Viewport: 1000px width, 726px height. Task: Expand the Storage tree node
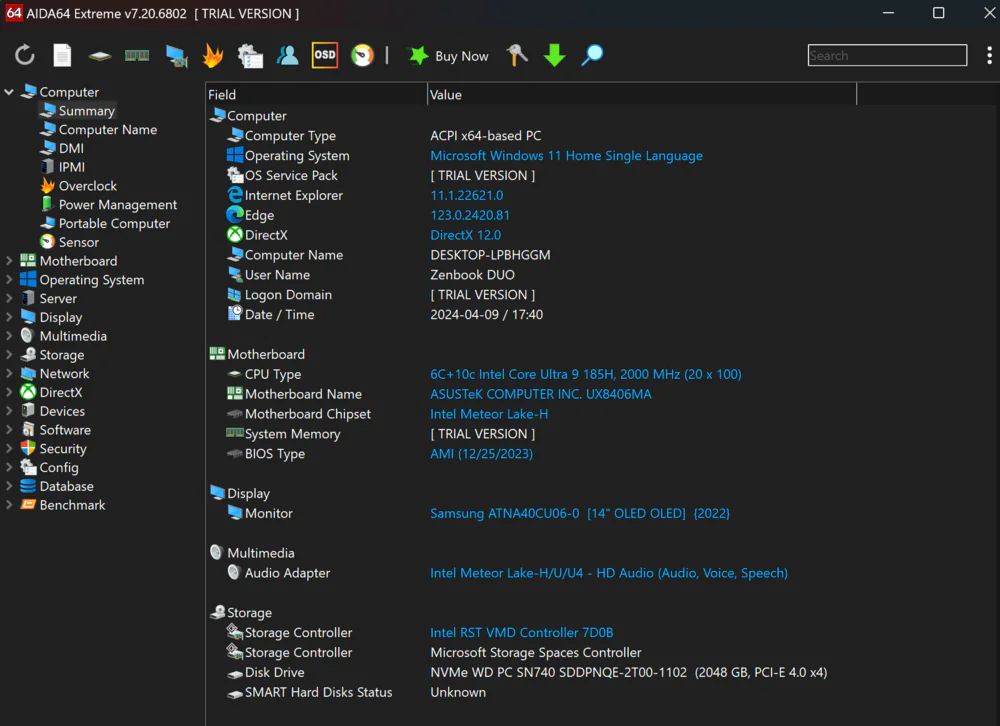click(x=9, y=355)
